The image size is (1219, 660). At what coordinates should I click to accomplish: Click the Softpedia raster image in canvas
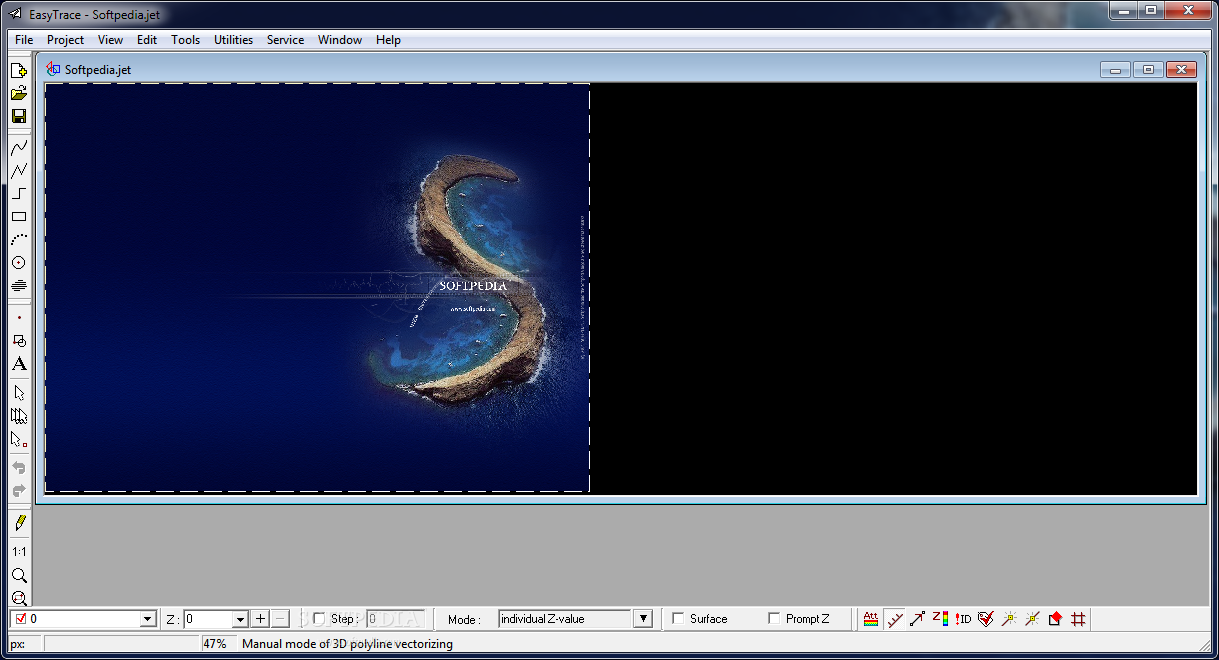(317, 288)
